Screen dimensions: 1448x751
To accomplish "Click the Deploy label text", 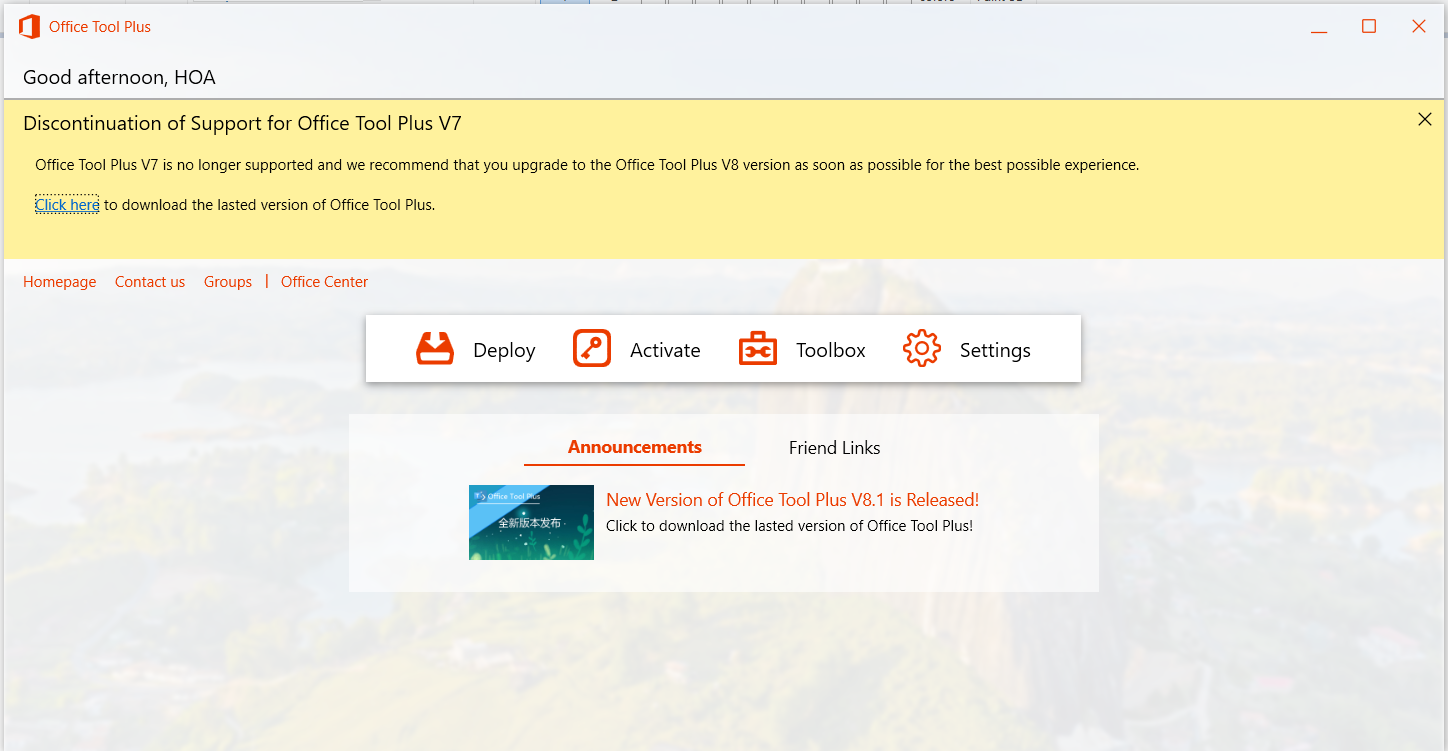I will point(504,350).
